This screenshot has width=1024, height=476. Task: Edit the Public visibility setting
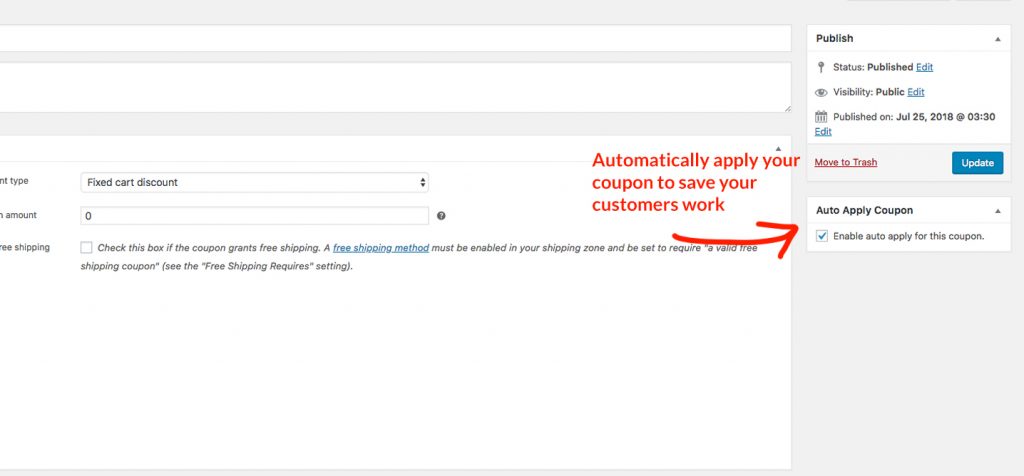click(916, 92)
